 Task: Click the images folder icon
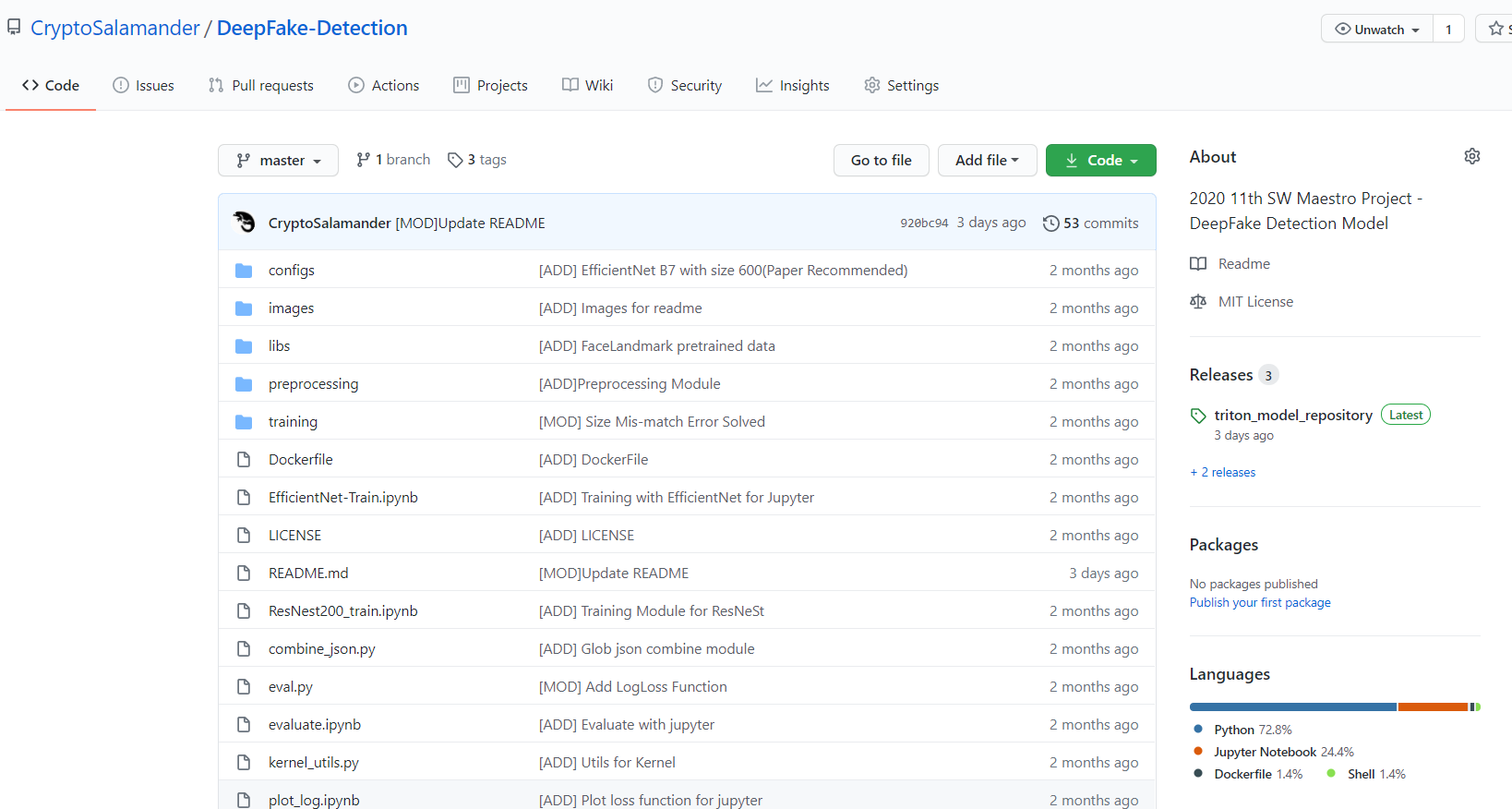coord(244,308)
